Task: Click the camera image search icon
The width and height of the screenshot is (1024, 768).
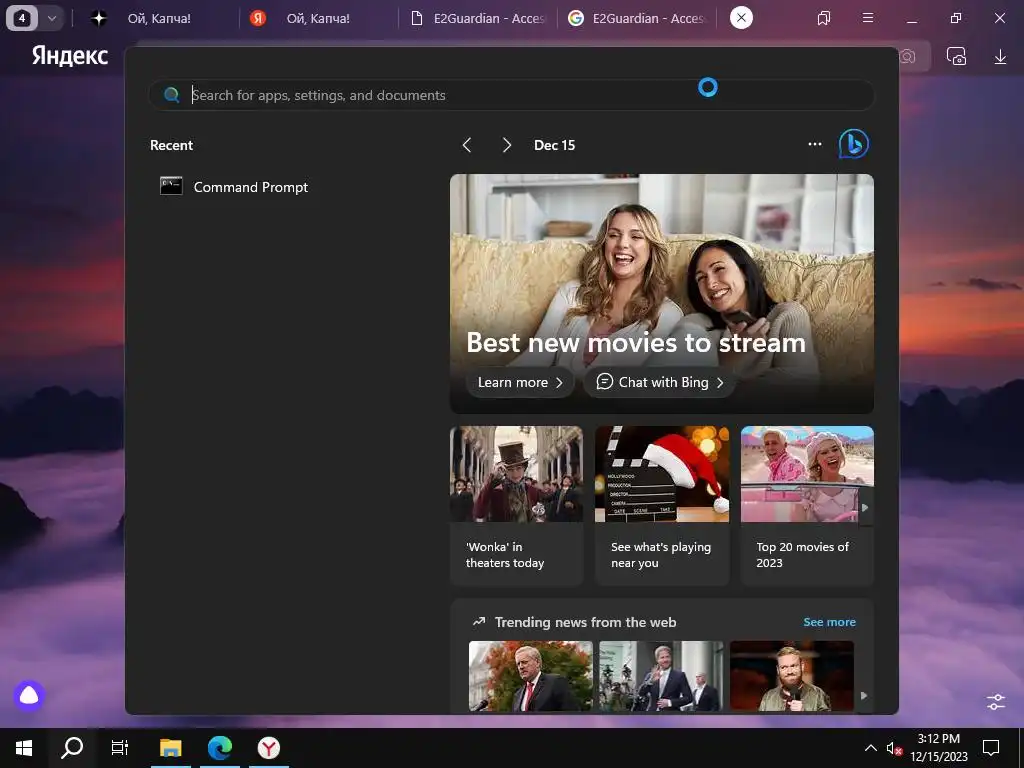Action: click(908, 57)
